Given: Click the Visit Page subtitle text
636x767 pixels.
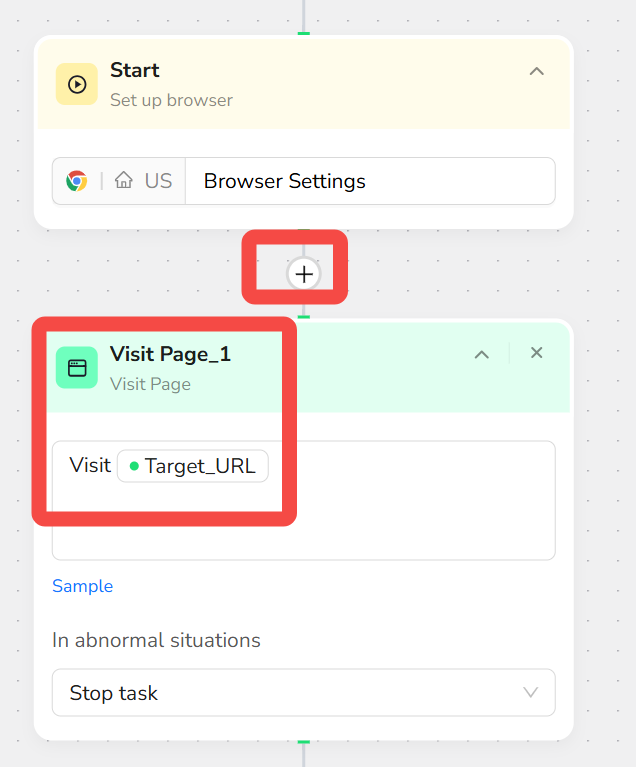Looking at the screenshot, I should pos(150,384).
